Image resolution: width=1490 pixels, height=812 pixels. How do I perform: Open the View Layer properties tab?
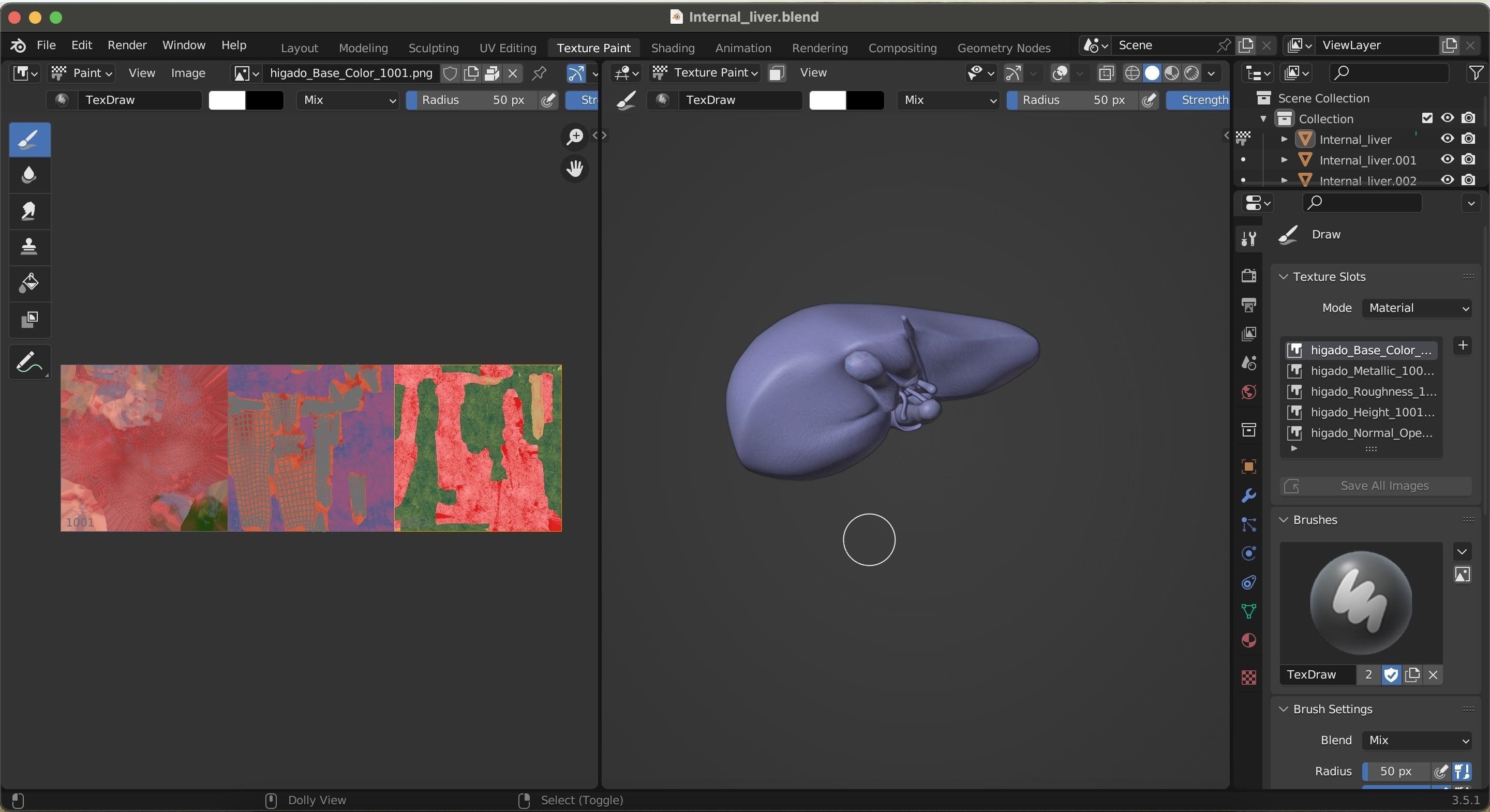(1248, 334)
